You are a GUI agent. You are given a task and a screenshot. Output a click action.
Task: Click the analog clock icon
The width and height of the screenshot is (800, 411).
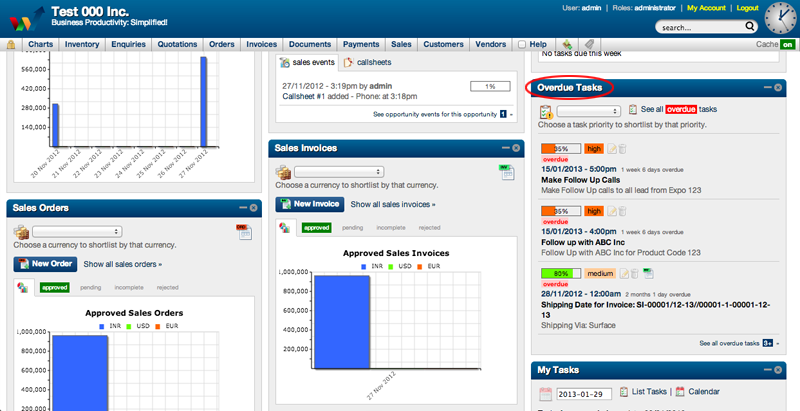(x=780, y=19)
